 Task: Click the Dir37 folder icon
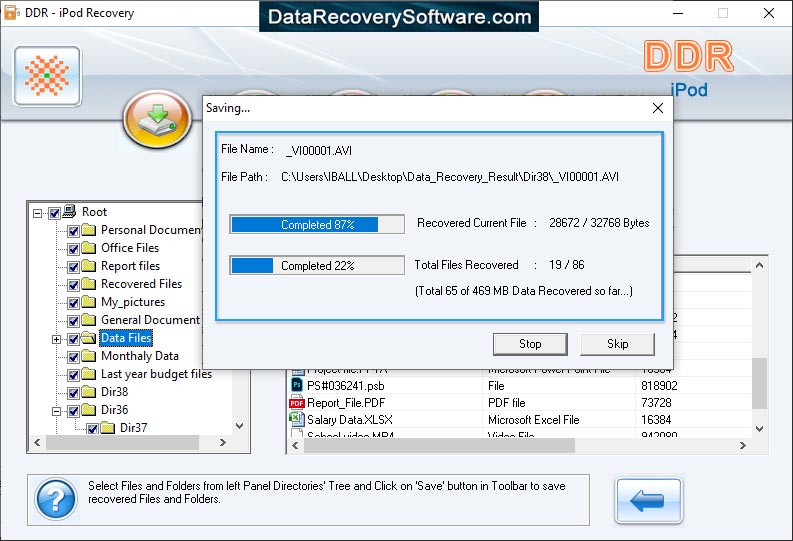coord(107,428)
